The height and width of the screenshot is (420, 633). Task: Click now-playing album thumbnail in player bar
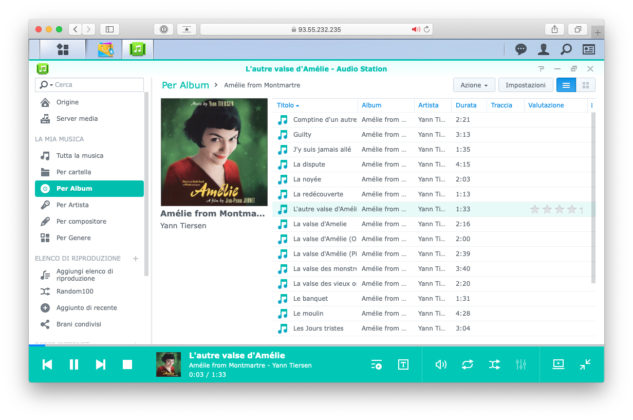point(168,364)
